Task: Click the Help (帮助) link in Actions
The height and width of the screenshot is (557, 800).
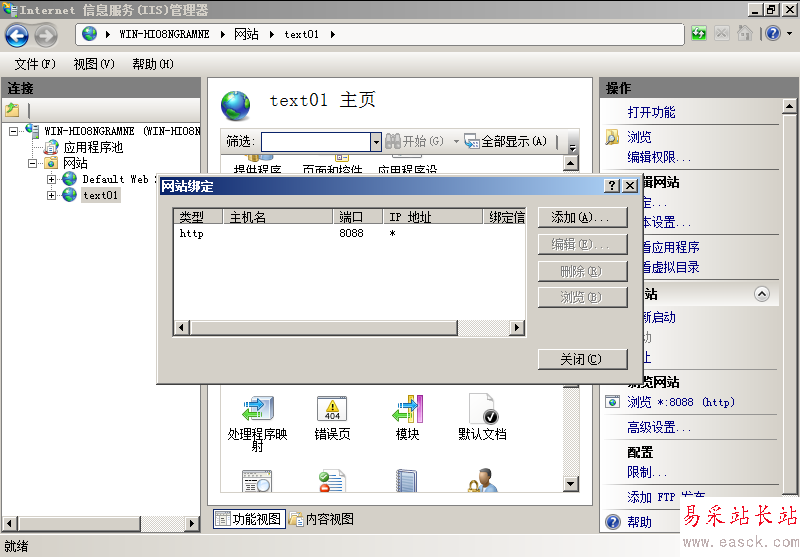Action: coord(639,522)
